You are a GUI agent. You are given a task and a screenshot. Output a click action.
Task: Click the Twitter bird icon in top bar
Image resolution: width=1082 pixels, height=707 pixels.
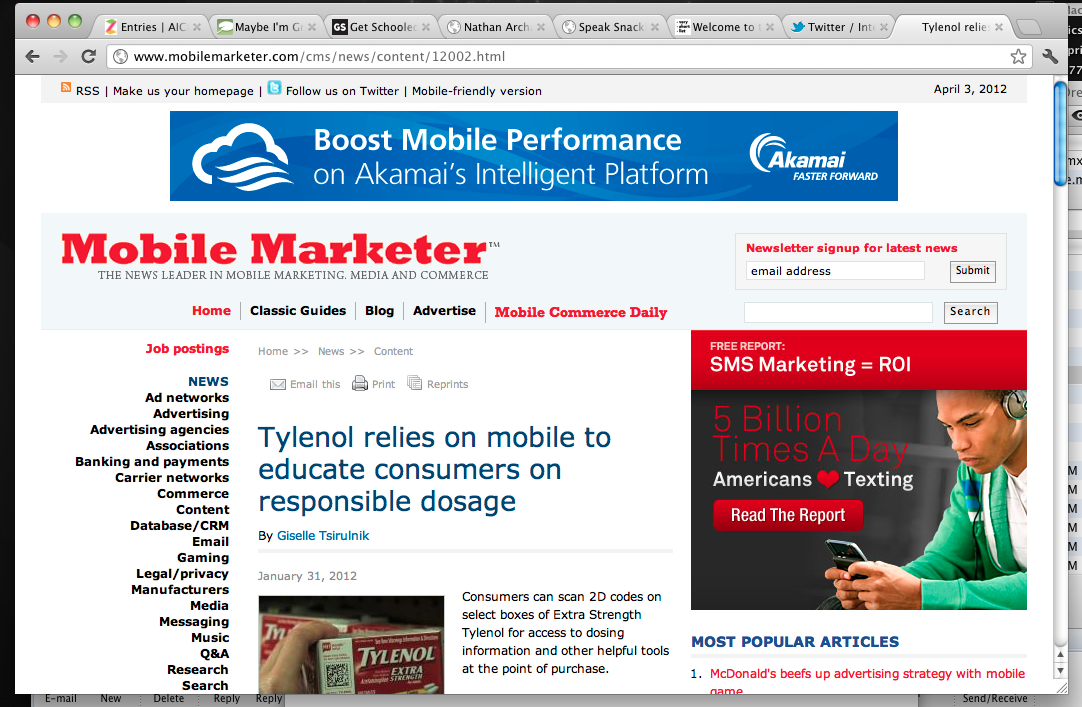pyautogui.click(x=275, y=88)
